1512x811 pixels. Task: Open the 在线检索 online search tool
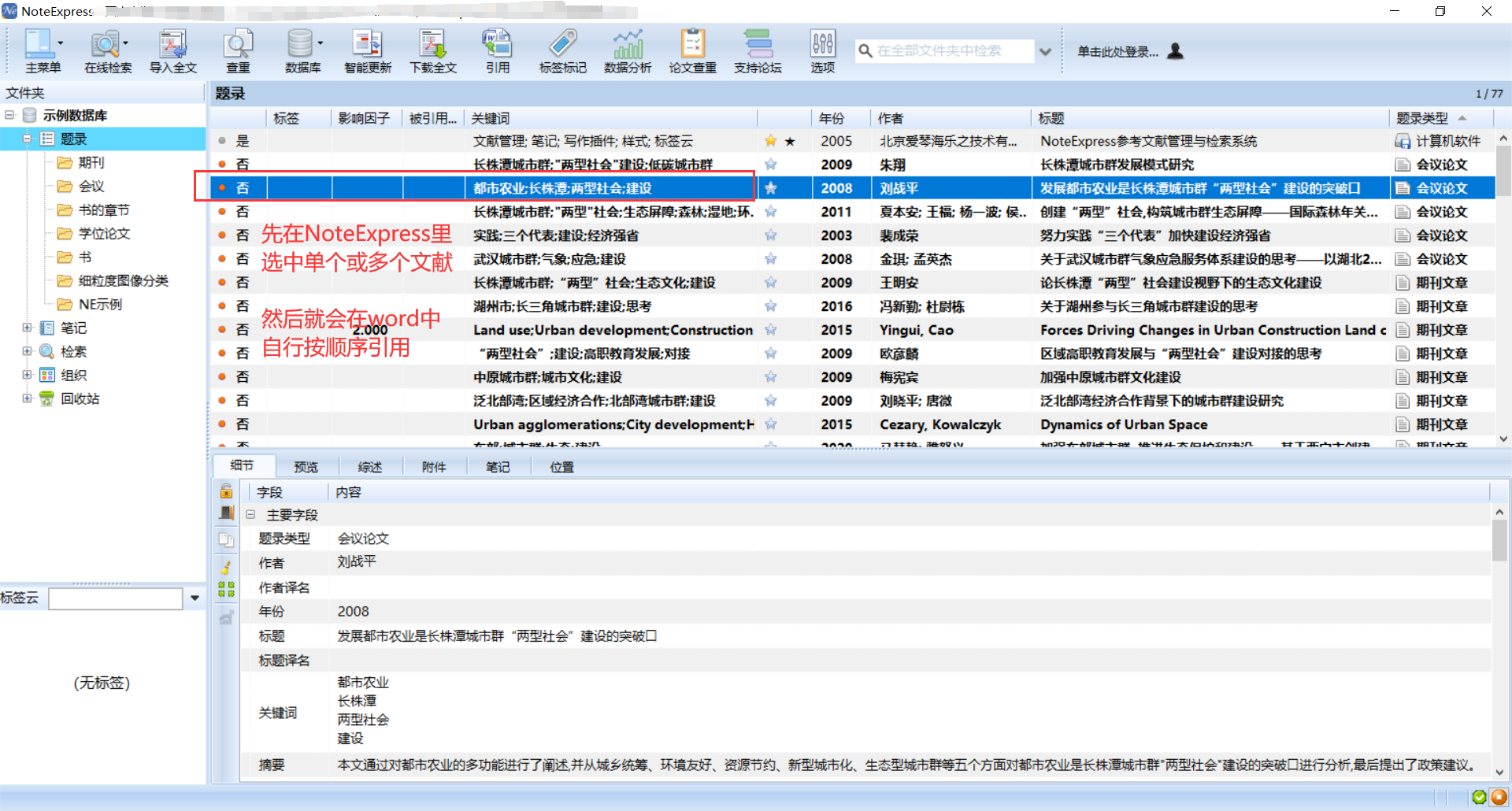[x=107, y=50]
